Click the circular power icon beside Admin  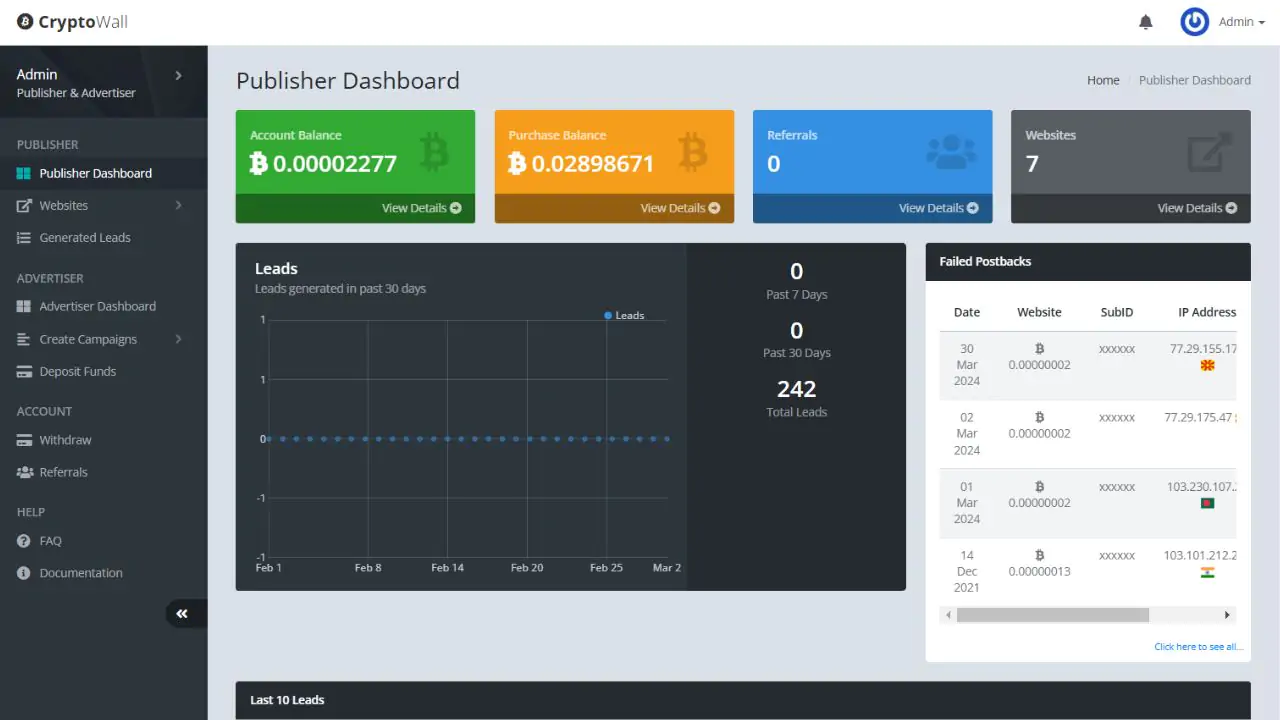[1194, 21]
